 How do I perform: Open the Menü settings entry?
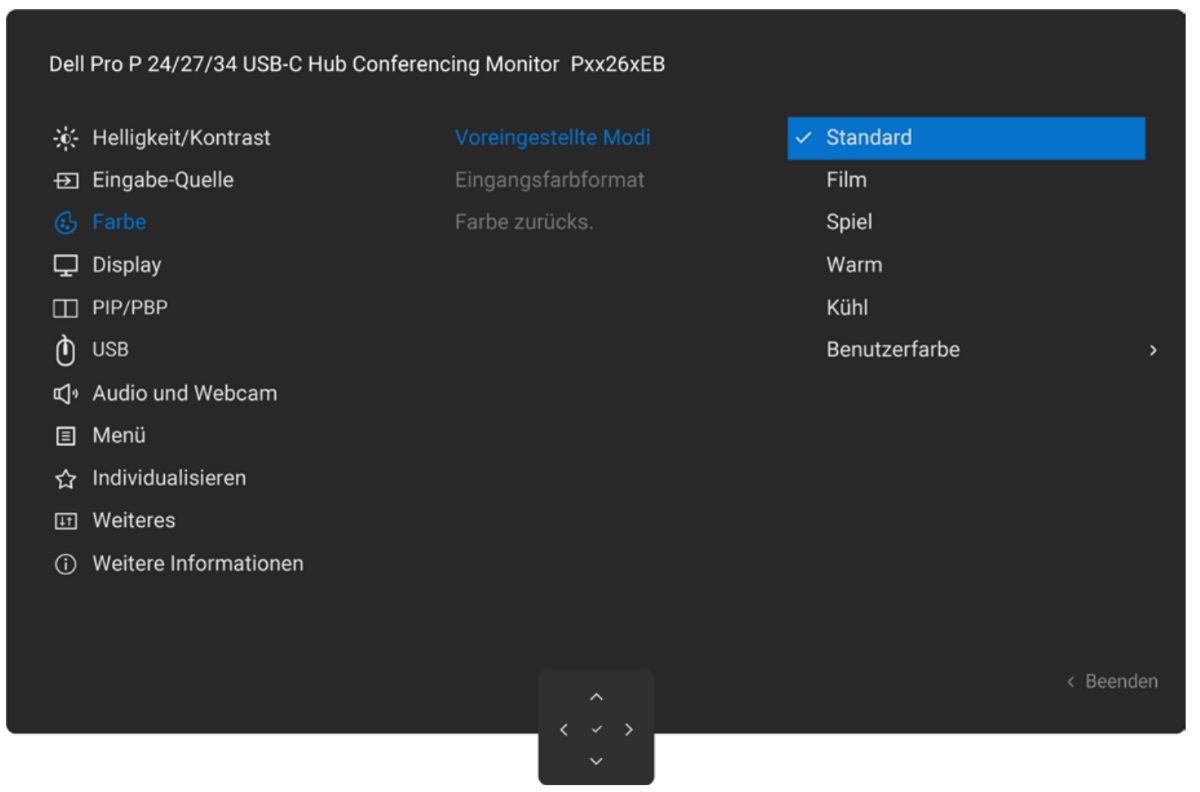(x=119, y=436)
